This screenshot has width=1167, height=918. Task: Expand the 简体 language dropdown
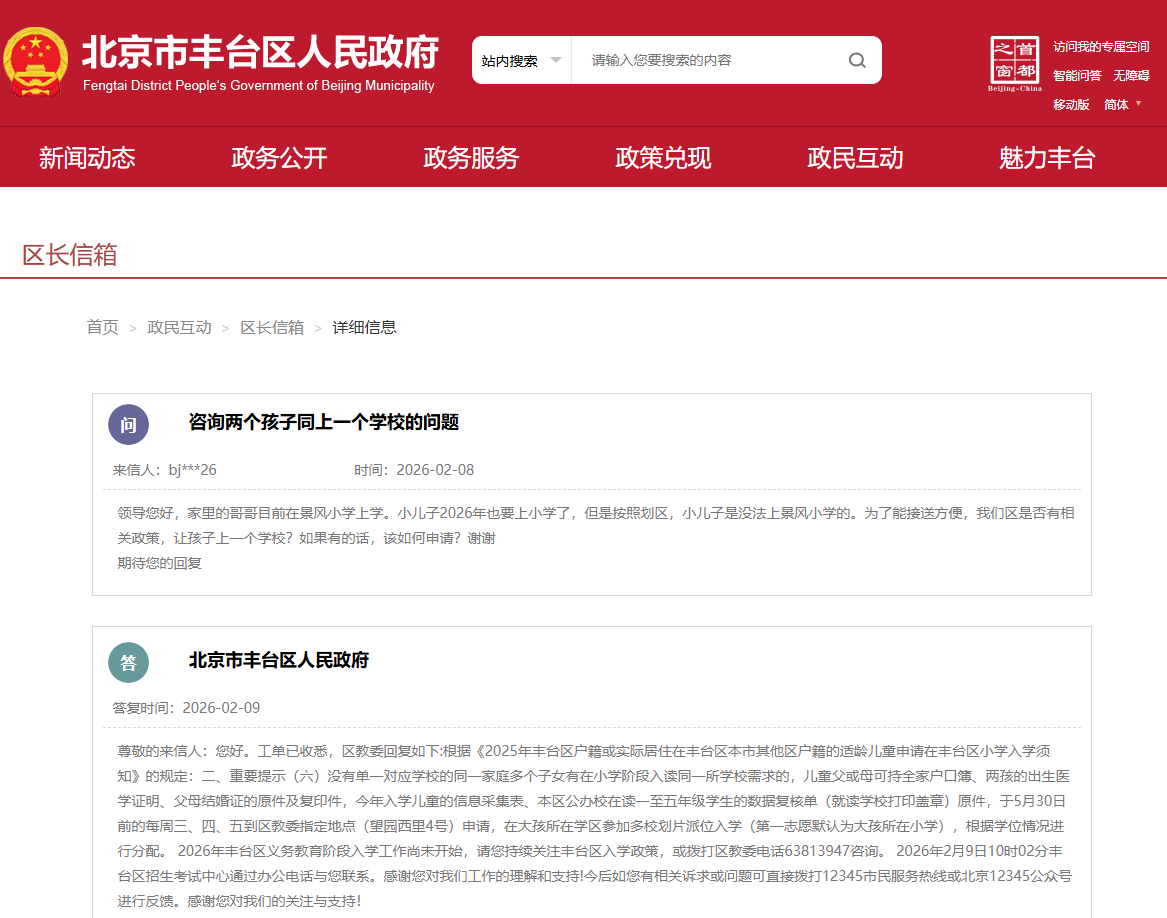tap(1122, 104)
